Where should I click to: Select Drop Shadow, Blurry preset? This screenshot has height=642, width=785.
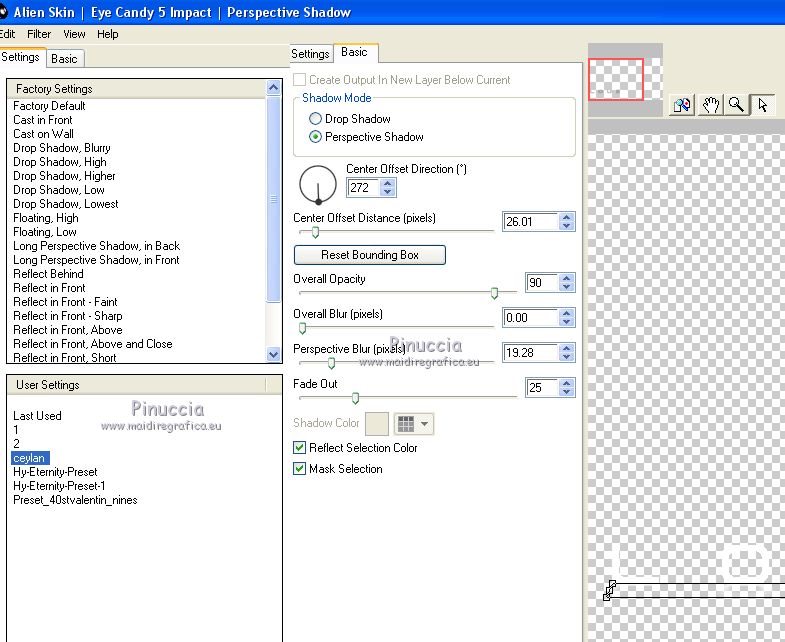62,148
